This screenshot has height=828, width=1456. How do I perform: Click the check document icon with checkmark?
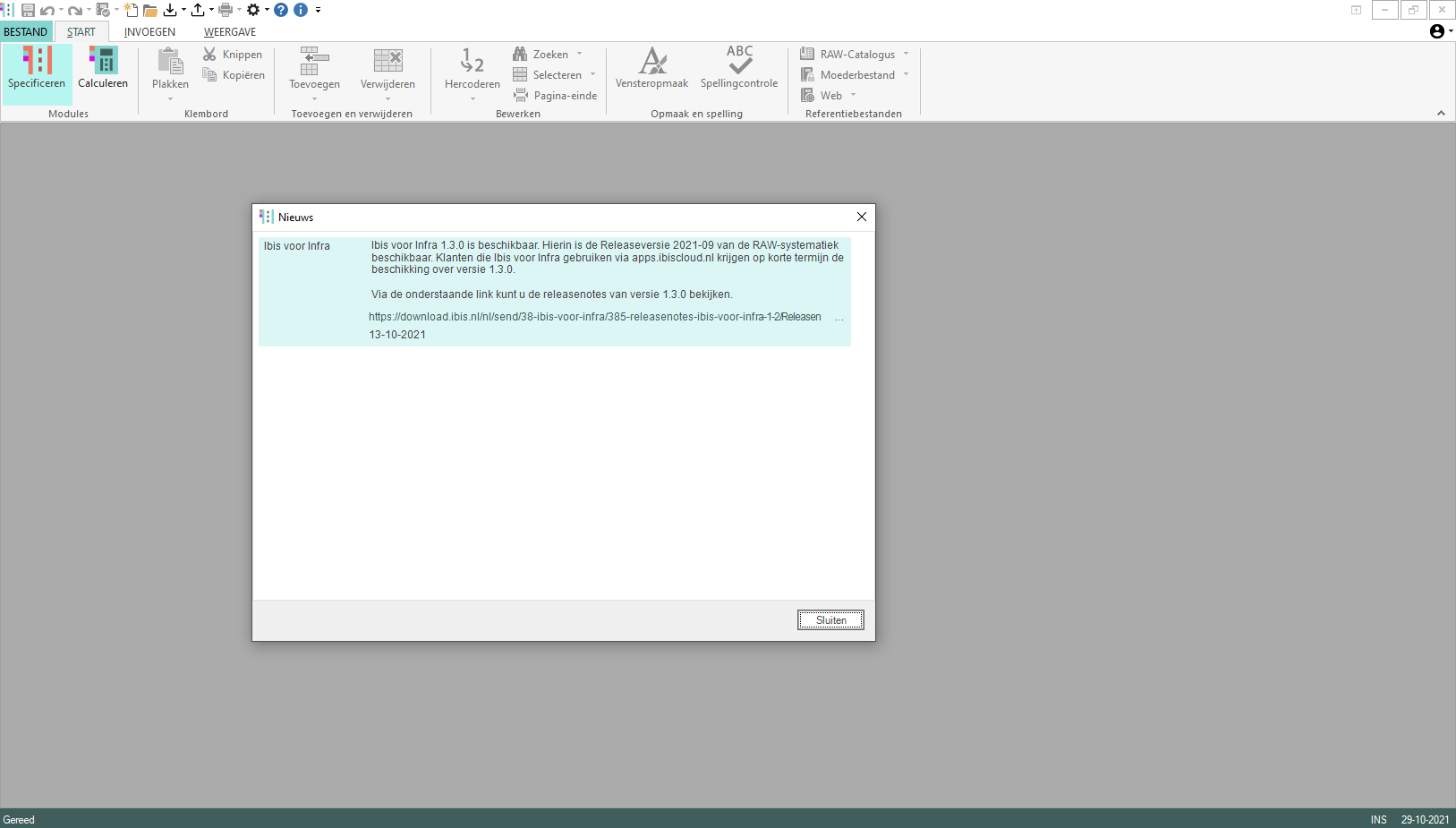coord(103,10)
